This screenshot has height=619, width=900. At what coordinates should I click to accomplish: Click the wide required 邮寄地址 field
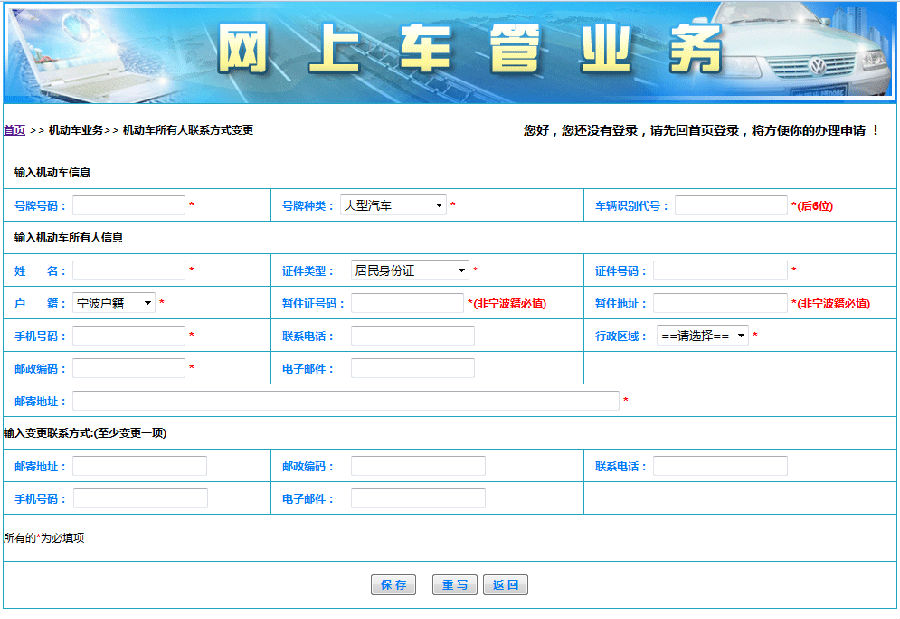tap(345, 401)
